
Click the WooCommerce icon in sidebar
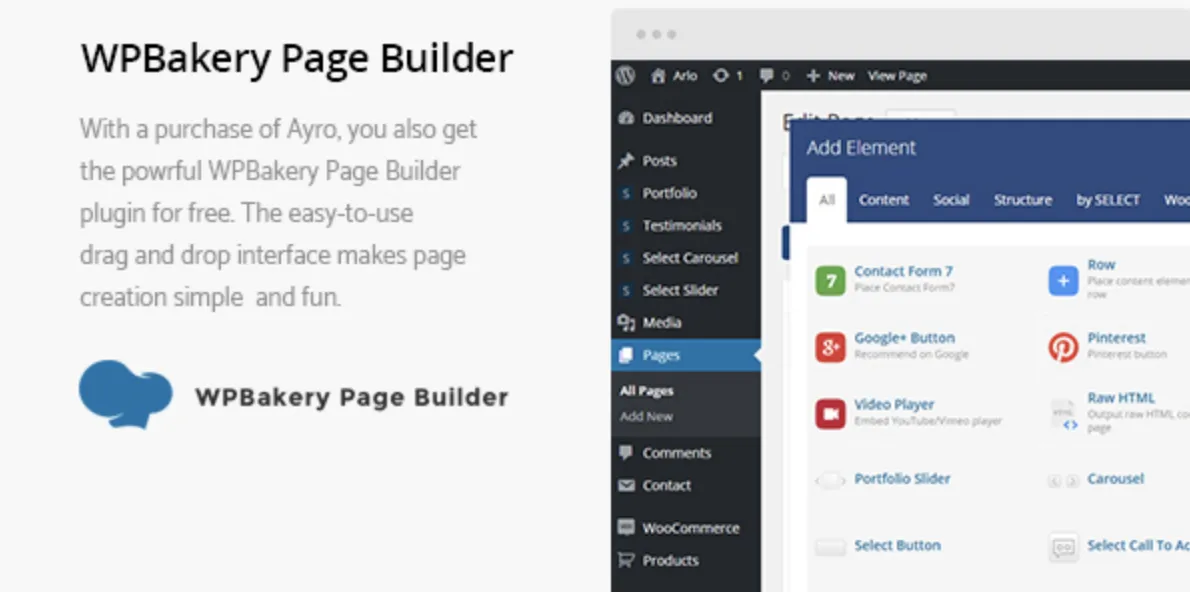pos(626,527)
